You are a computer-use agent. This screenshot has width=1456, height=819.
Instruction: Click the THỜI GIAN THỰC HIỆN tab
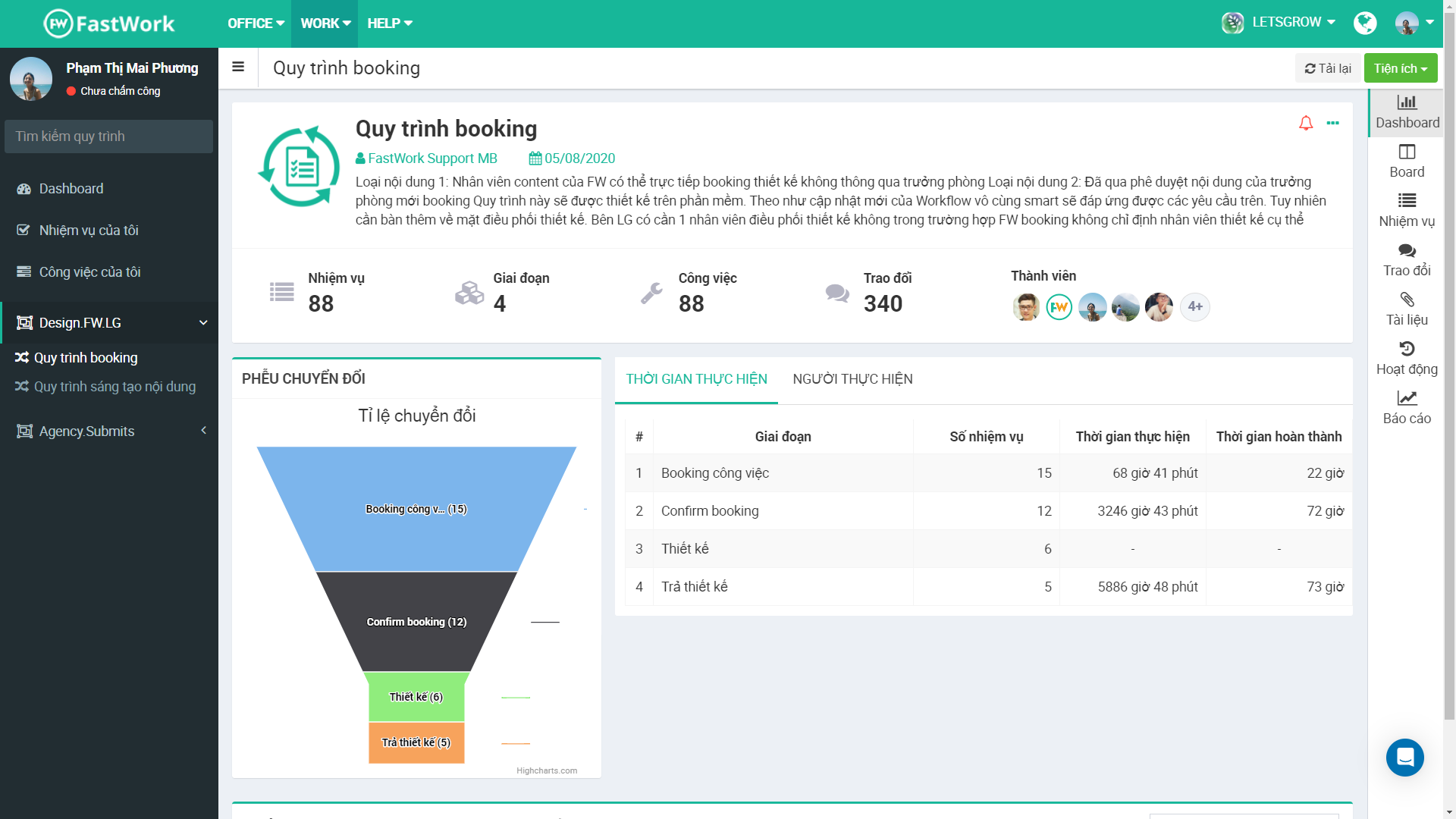[x=697, y=378]
